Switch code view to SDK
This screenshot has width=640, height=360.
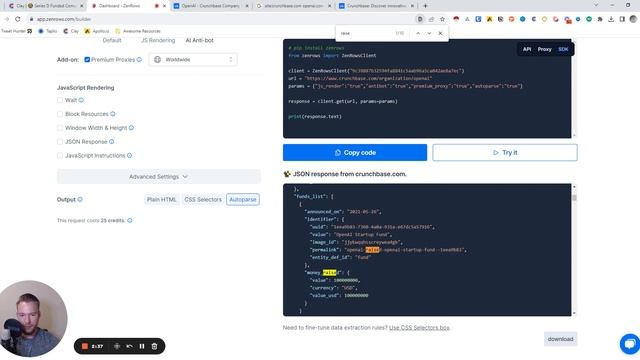coord(563,49)
